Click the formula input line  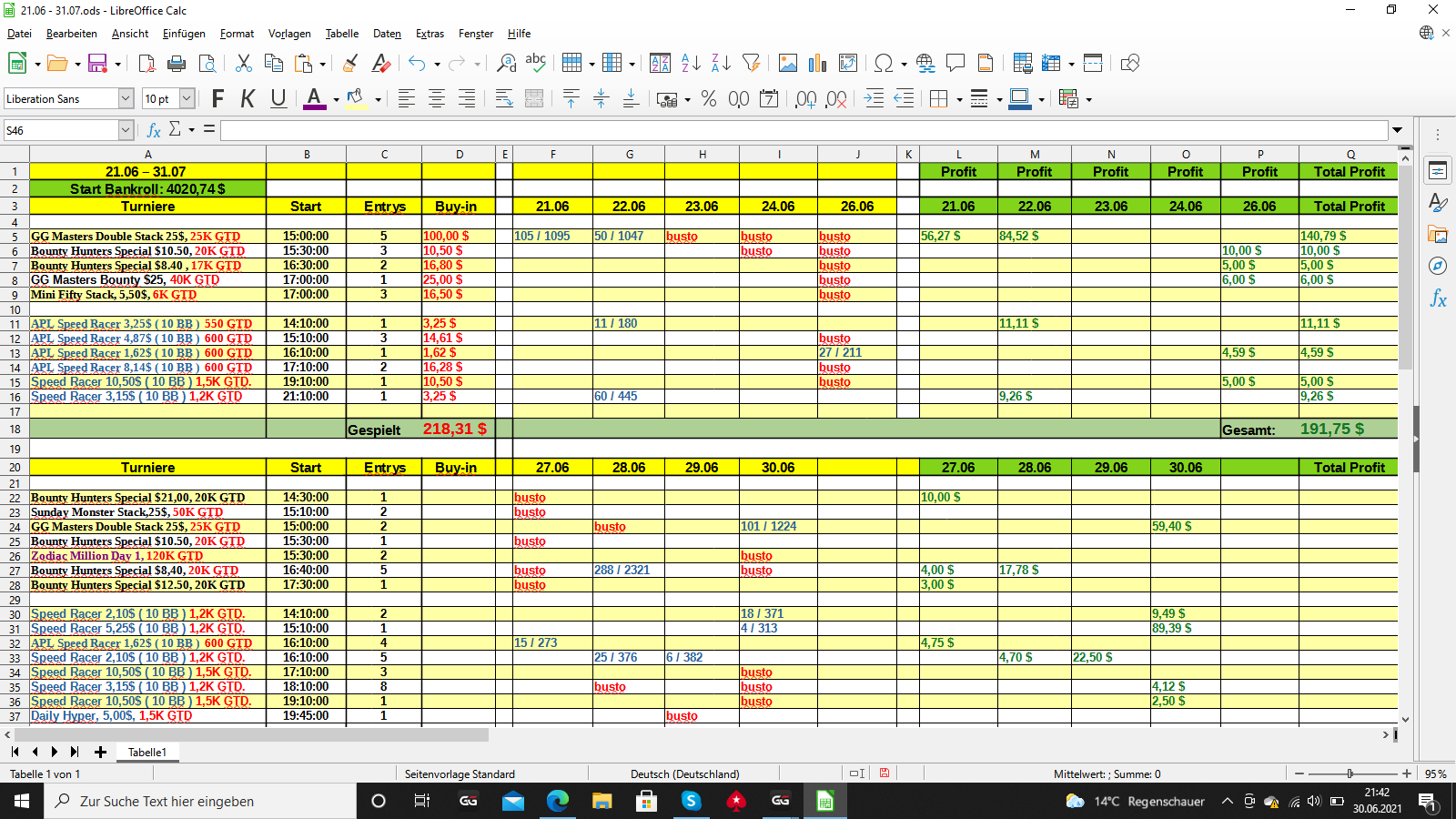(x=804, y=130)
